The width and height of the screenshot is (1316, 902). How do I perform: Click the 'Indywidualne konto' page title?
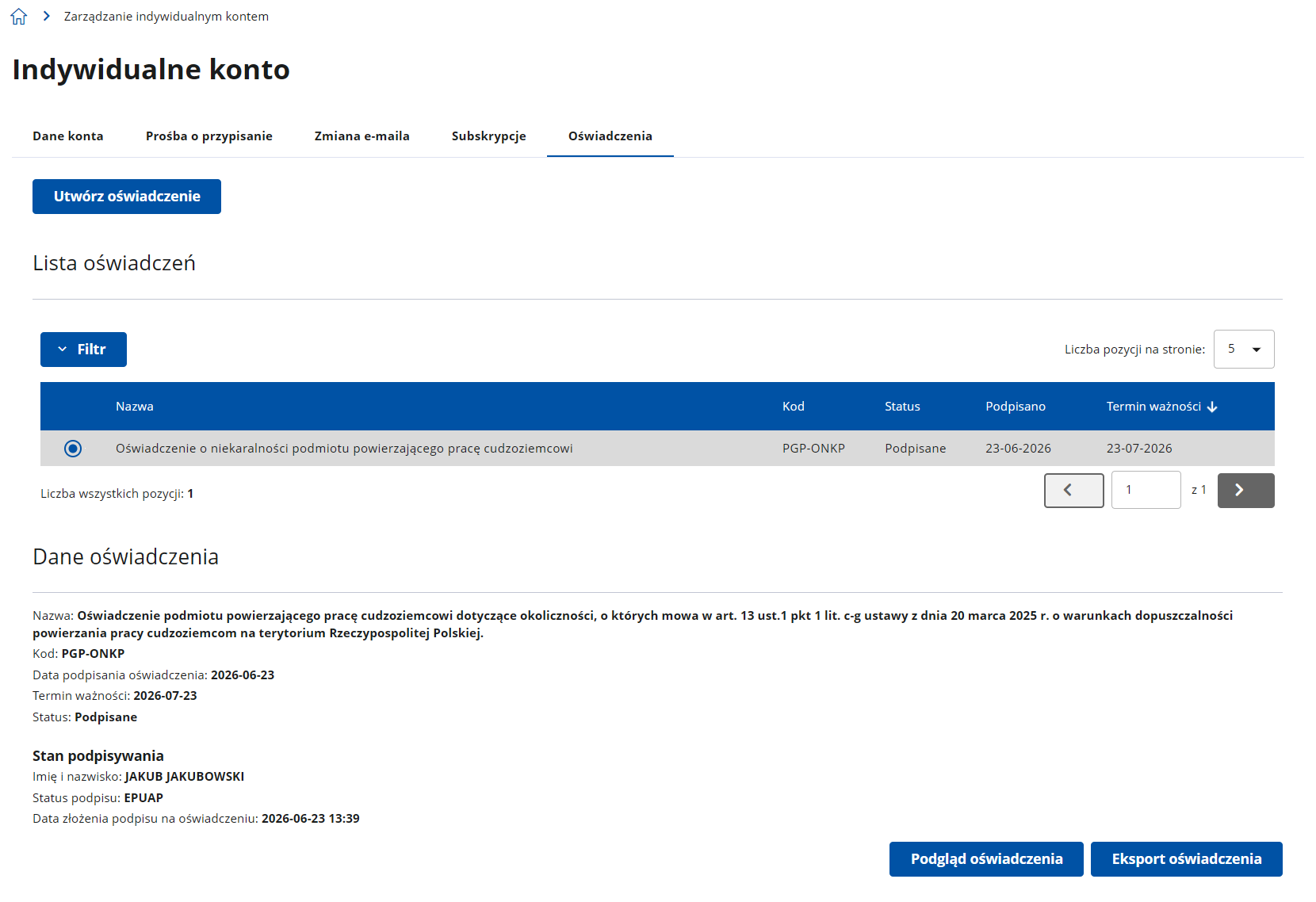[x=151, y=70]
